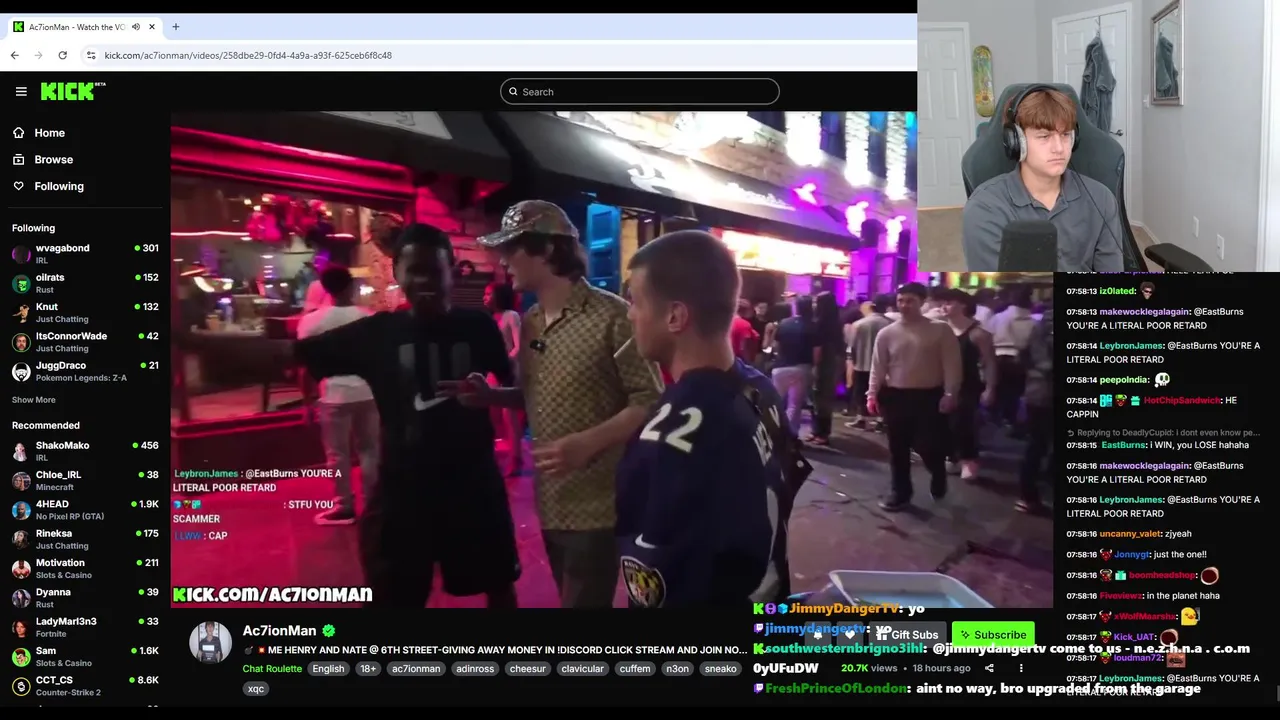Go back in browser history
The height and width of the screenshot is (720, 1280).
click(x=15, y=55)
